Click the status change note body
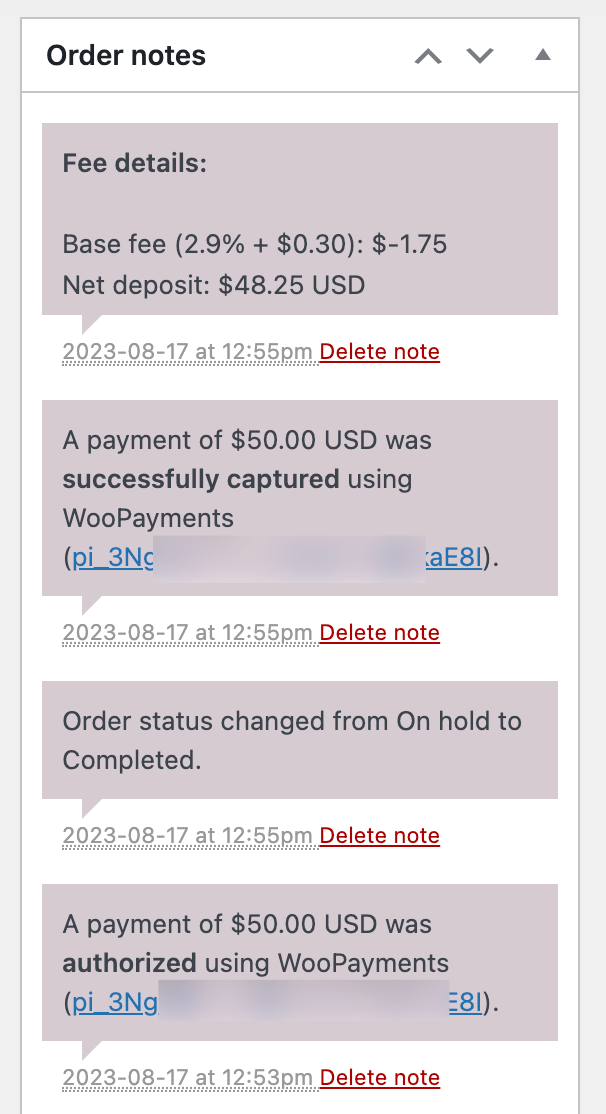606x1114 pixels. (x=300, y=740)
